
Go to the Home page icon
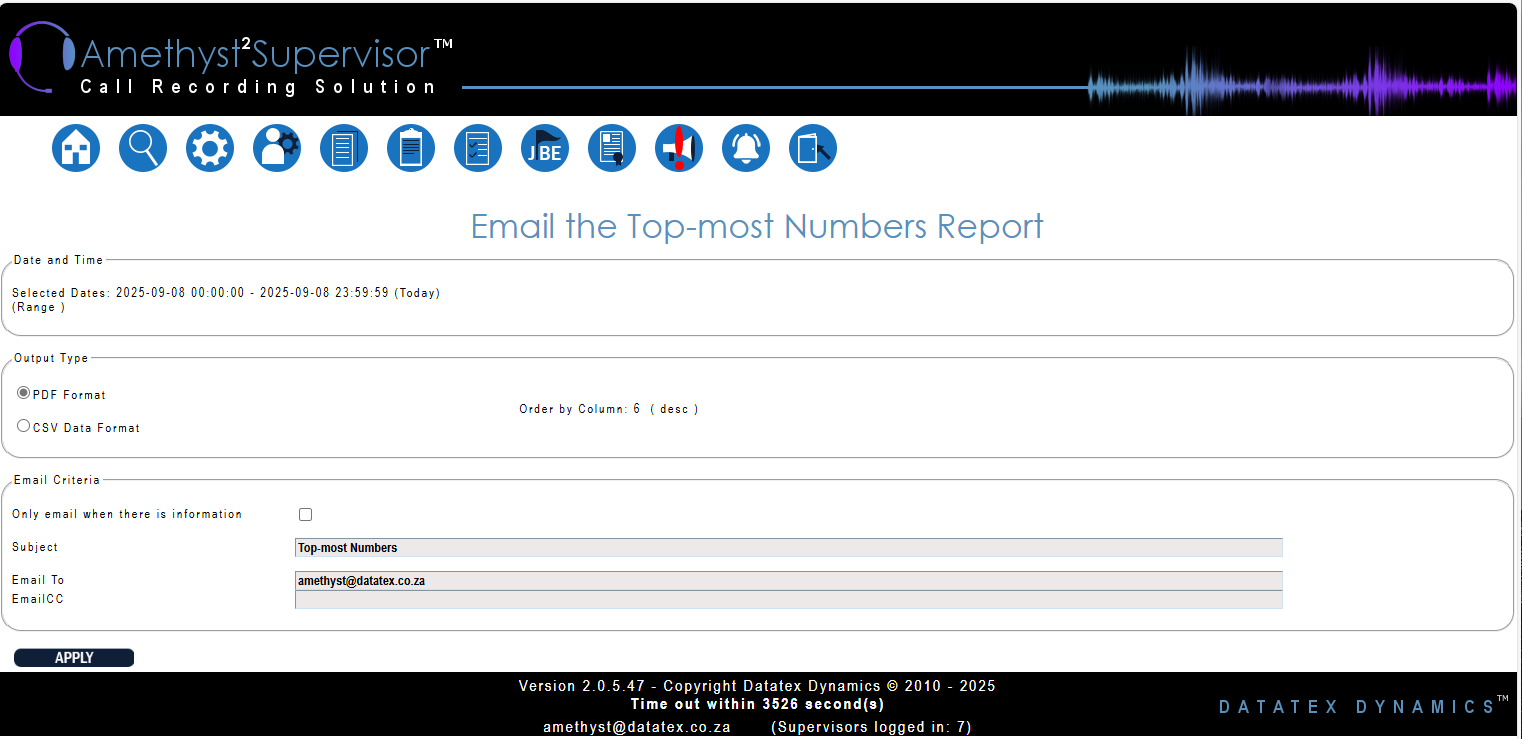[76, 148]
